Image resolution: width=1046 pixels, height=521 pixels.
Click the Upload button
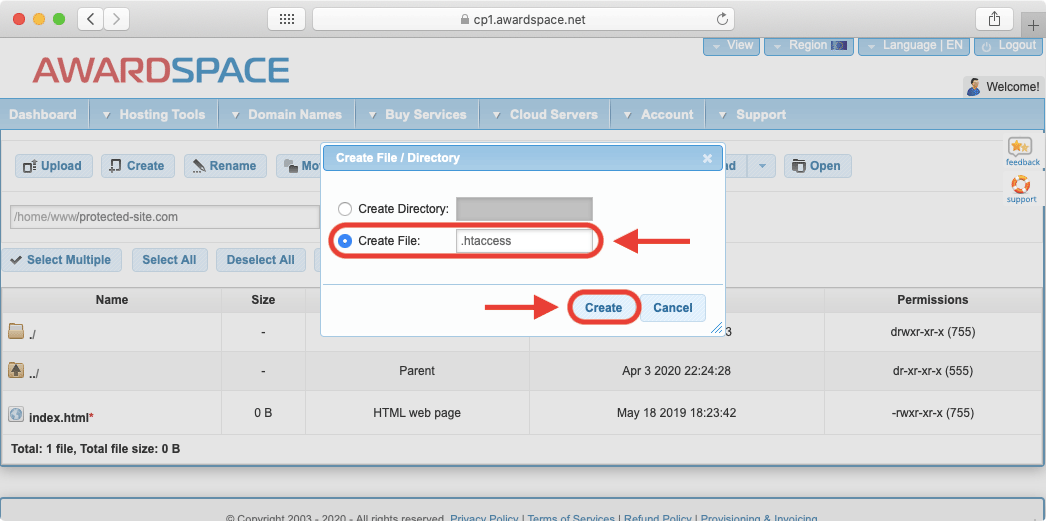coord(52,166)
